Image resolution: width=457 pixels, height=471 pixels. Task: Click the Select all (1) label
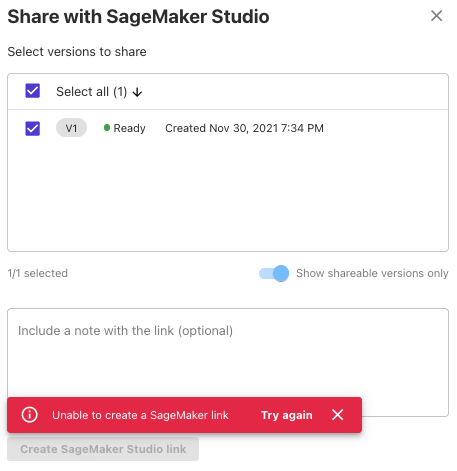click(91, 92)
